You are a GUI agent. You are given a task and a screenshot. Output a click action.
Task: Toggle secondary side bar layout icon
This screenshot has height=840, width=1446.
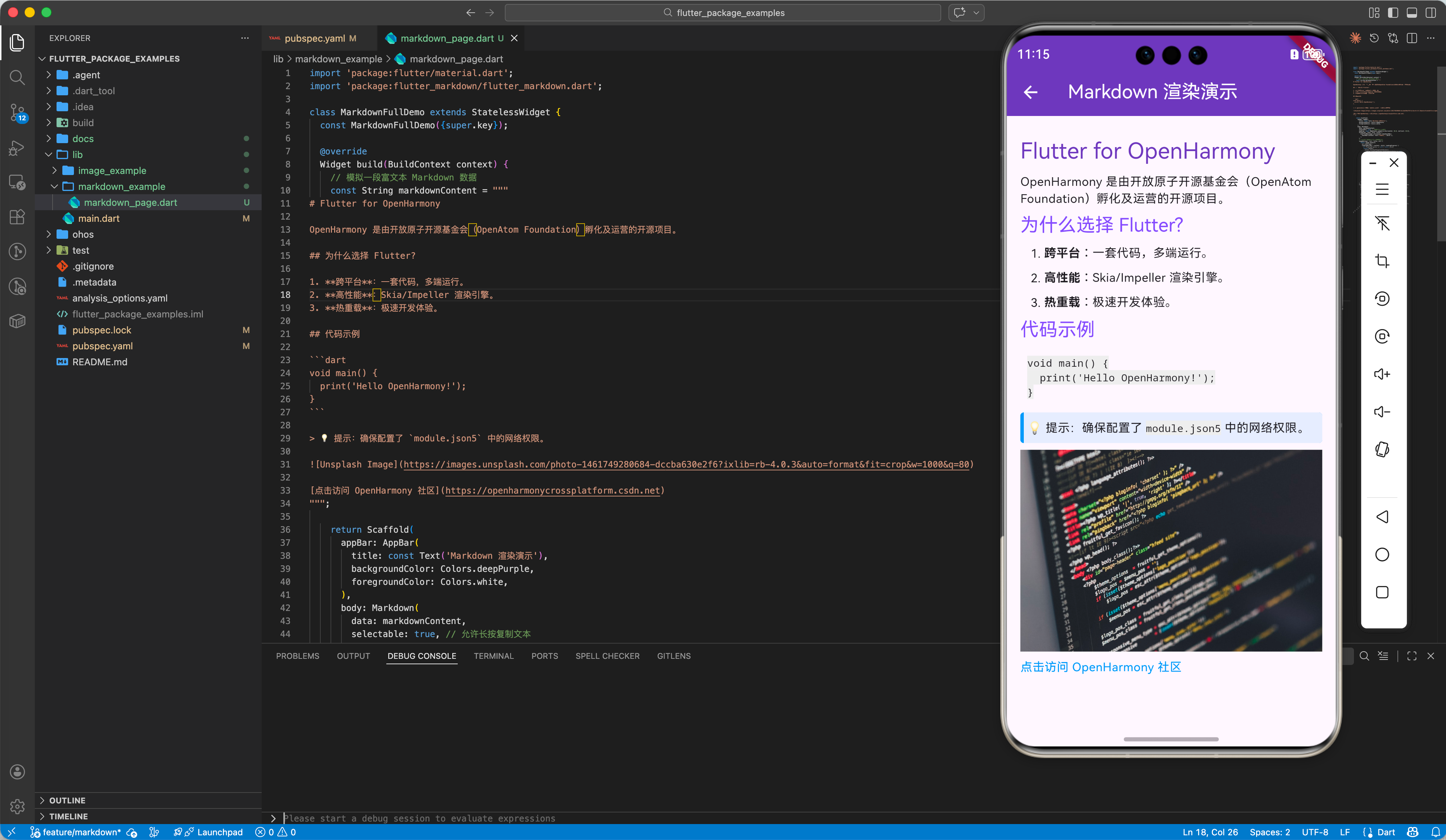point(1430,13)
